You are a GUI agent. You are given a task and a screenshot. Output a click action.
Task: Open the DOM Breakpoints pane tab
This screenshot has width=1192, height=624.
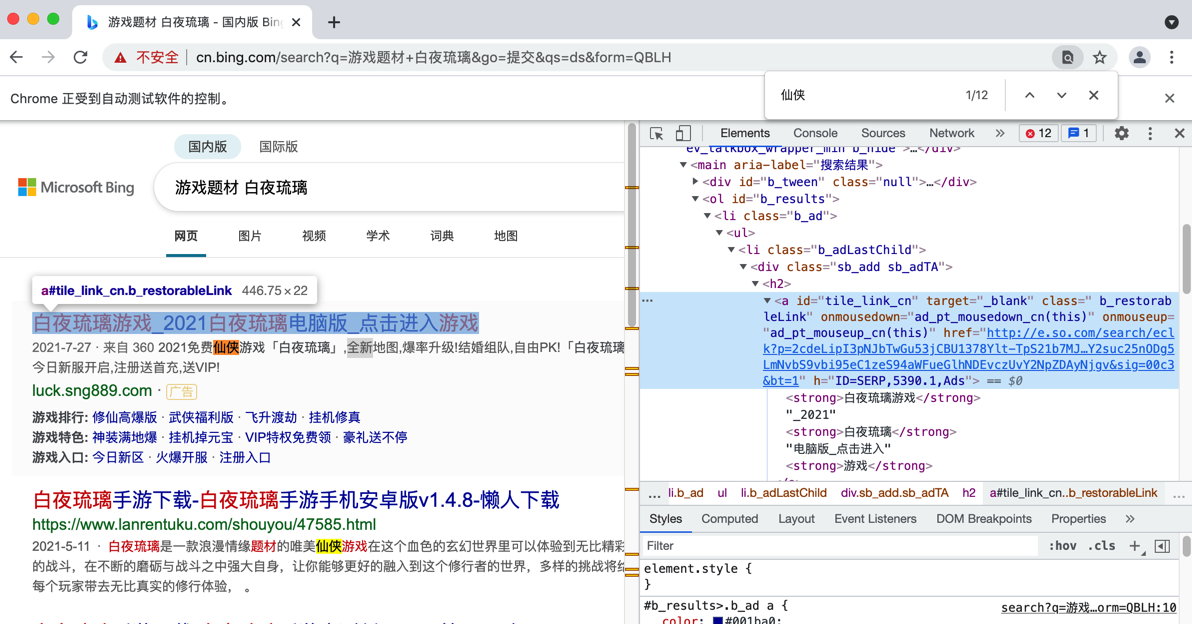click(x=984, y=518)
